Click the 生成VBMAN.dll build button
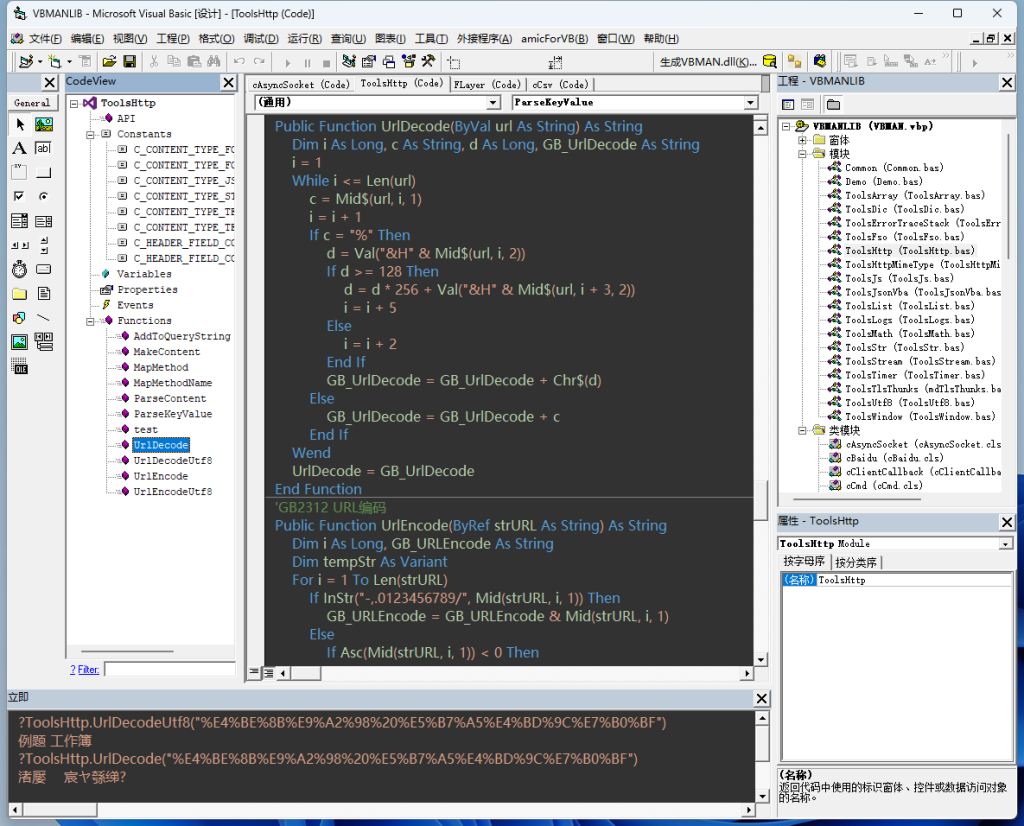Image resolution: width=1024 pixels, height=826 pixels. point(708,62)
